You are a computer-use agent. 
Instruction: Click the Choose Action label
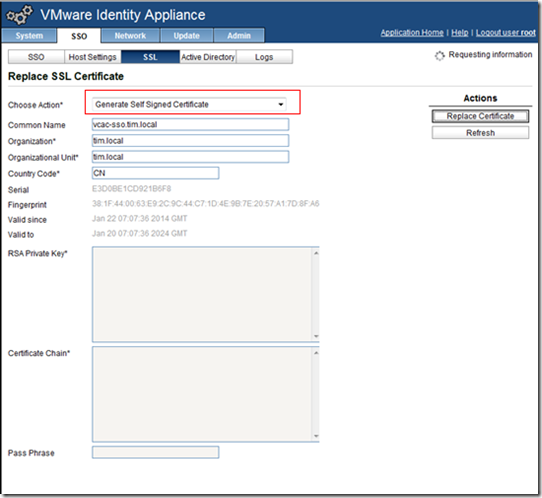click(35, 105)
